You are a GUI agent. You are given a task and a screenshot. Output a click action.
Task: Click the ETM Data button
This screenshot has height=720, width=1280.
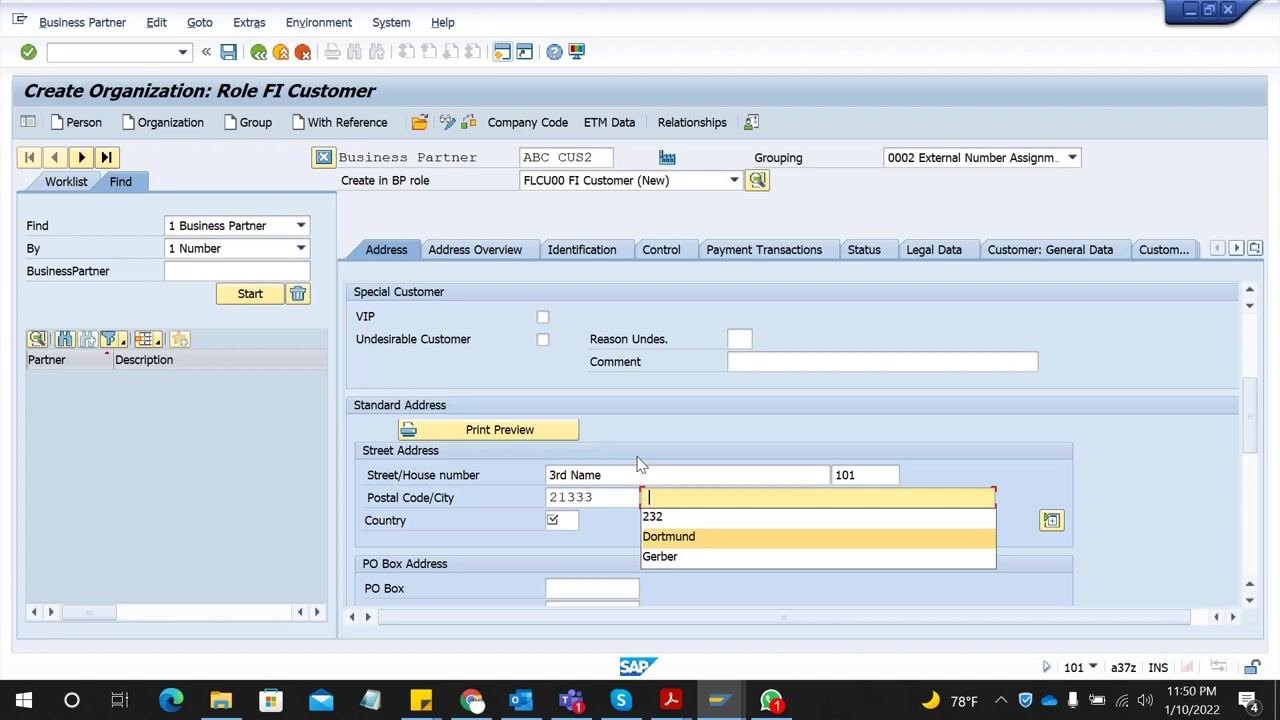pyautogui.click(x=609, y=122)
